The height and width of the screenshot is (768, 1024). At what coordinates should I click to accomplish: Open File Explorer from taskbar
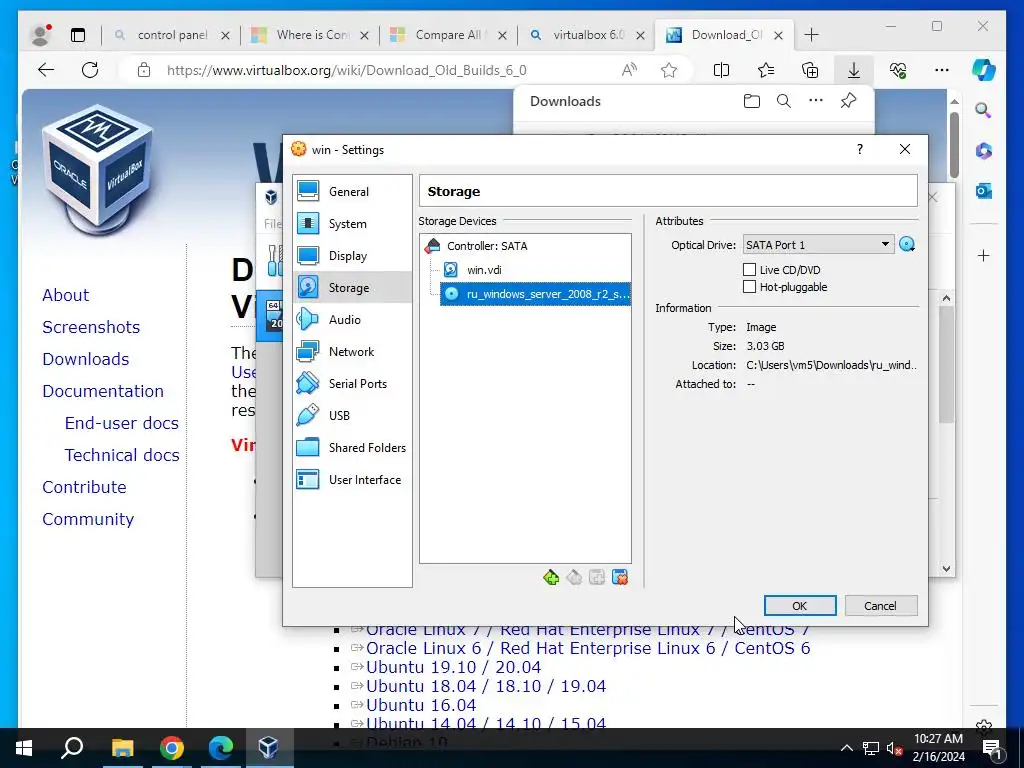click(x=122, y=748)
